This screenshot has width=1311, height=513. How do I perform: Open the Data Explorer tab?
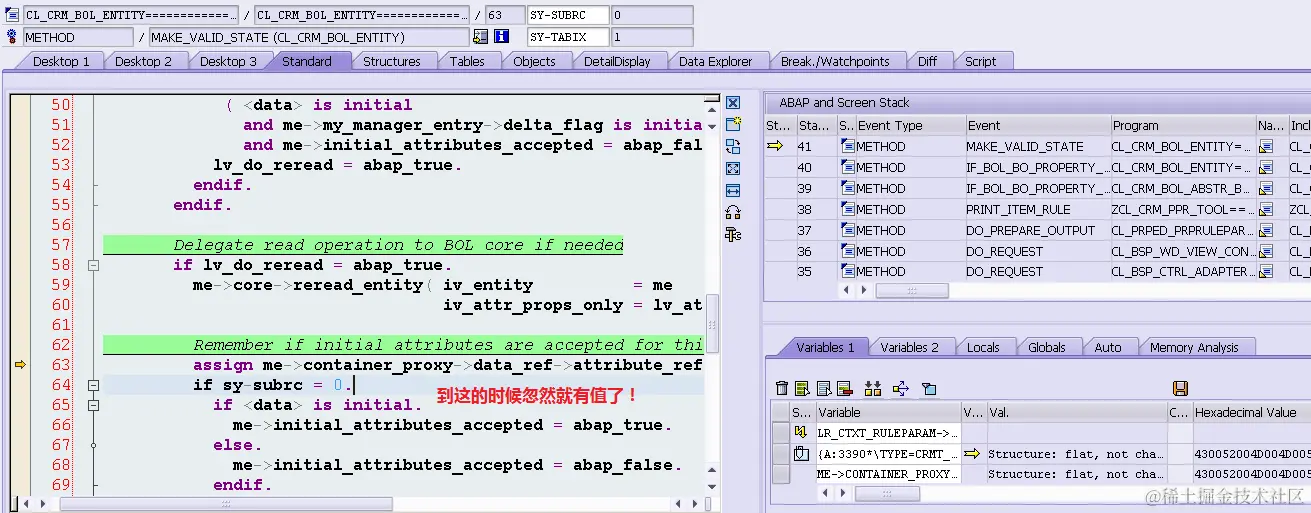(x=715, y=61)
